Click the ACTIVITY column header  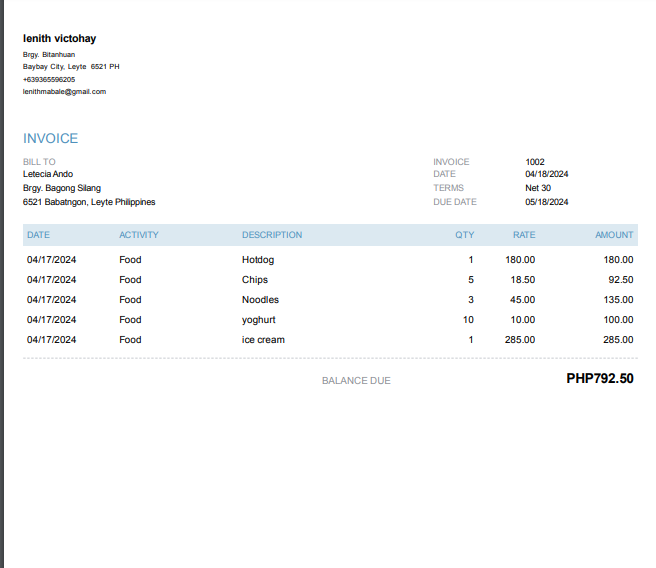coord(139,235)
